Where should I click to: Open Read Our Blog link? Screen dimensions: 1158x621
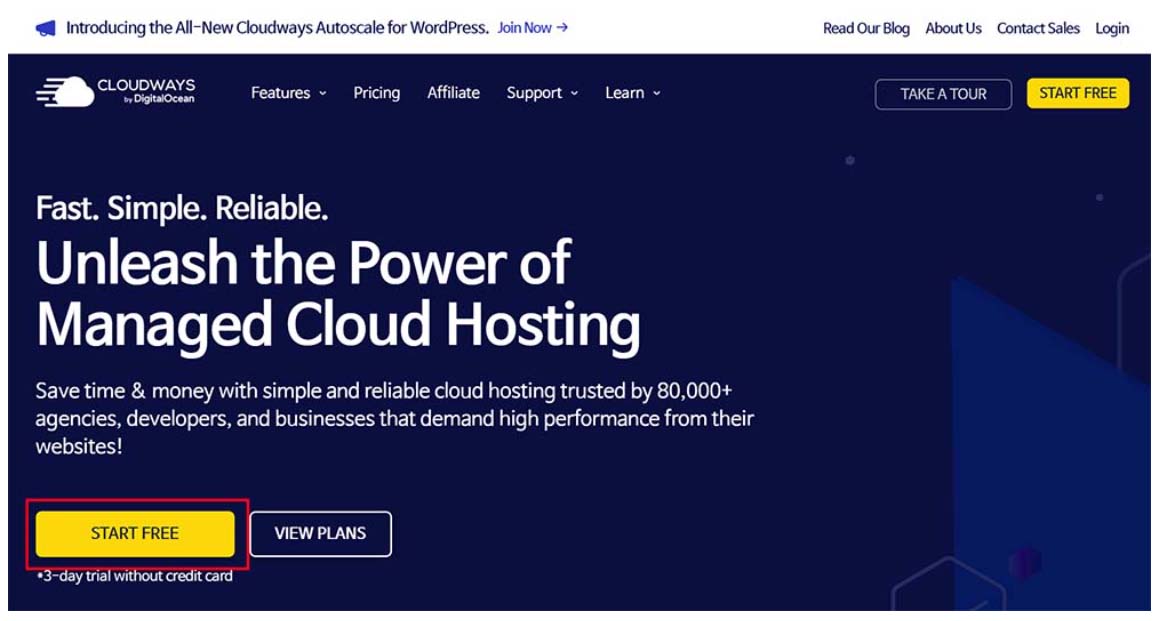coord(866,29)
